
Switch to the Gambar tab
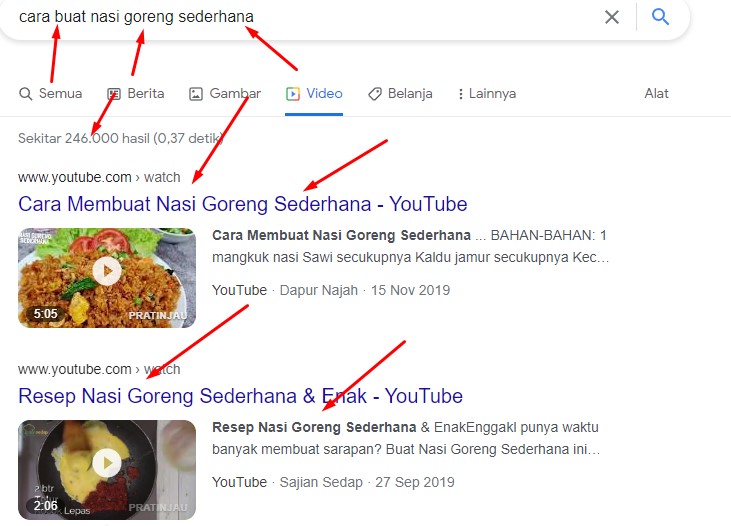(x=235, y=94)
